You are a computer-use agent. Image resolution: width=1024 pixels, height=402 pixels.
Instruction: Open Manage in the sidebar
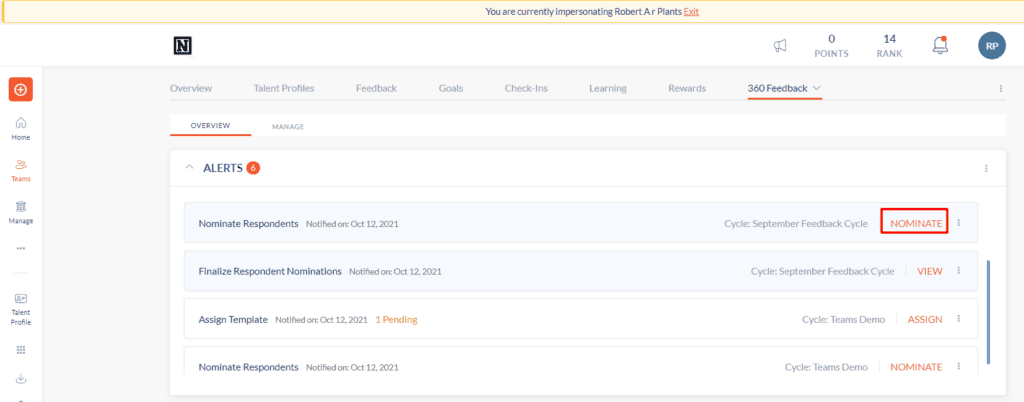(21, 212)
